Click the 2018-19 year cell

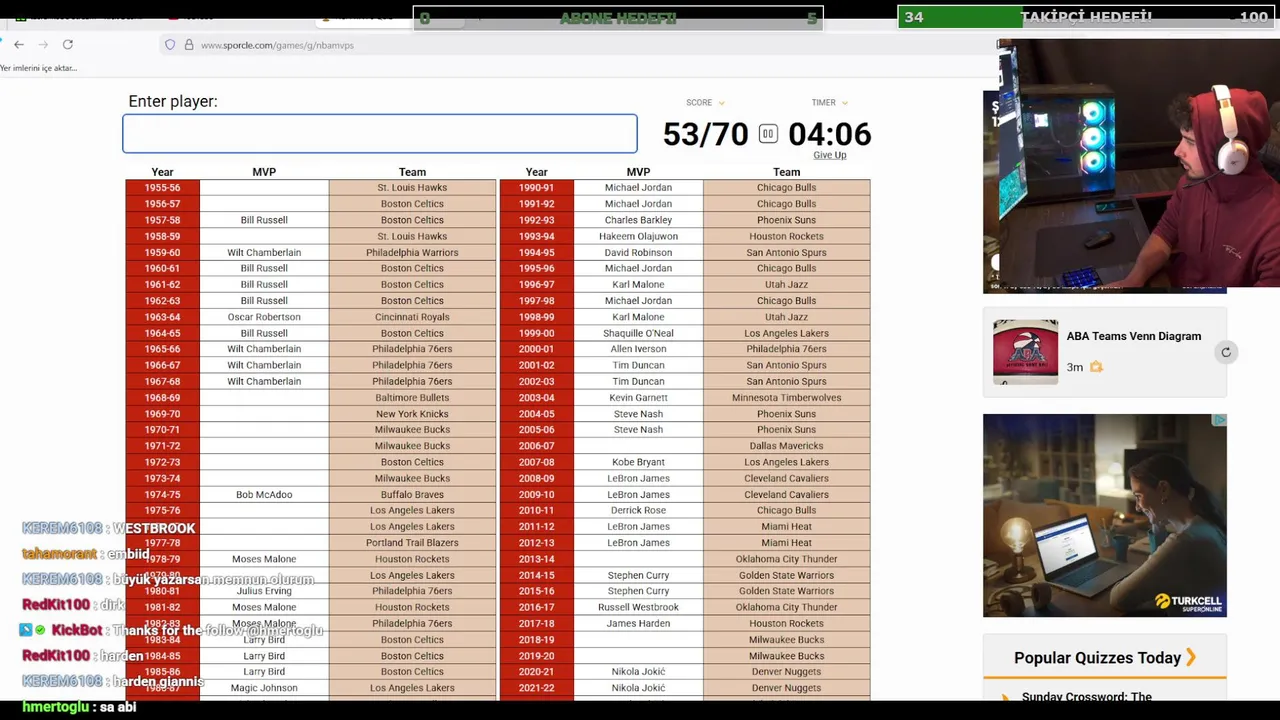[x=536, y=640]
